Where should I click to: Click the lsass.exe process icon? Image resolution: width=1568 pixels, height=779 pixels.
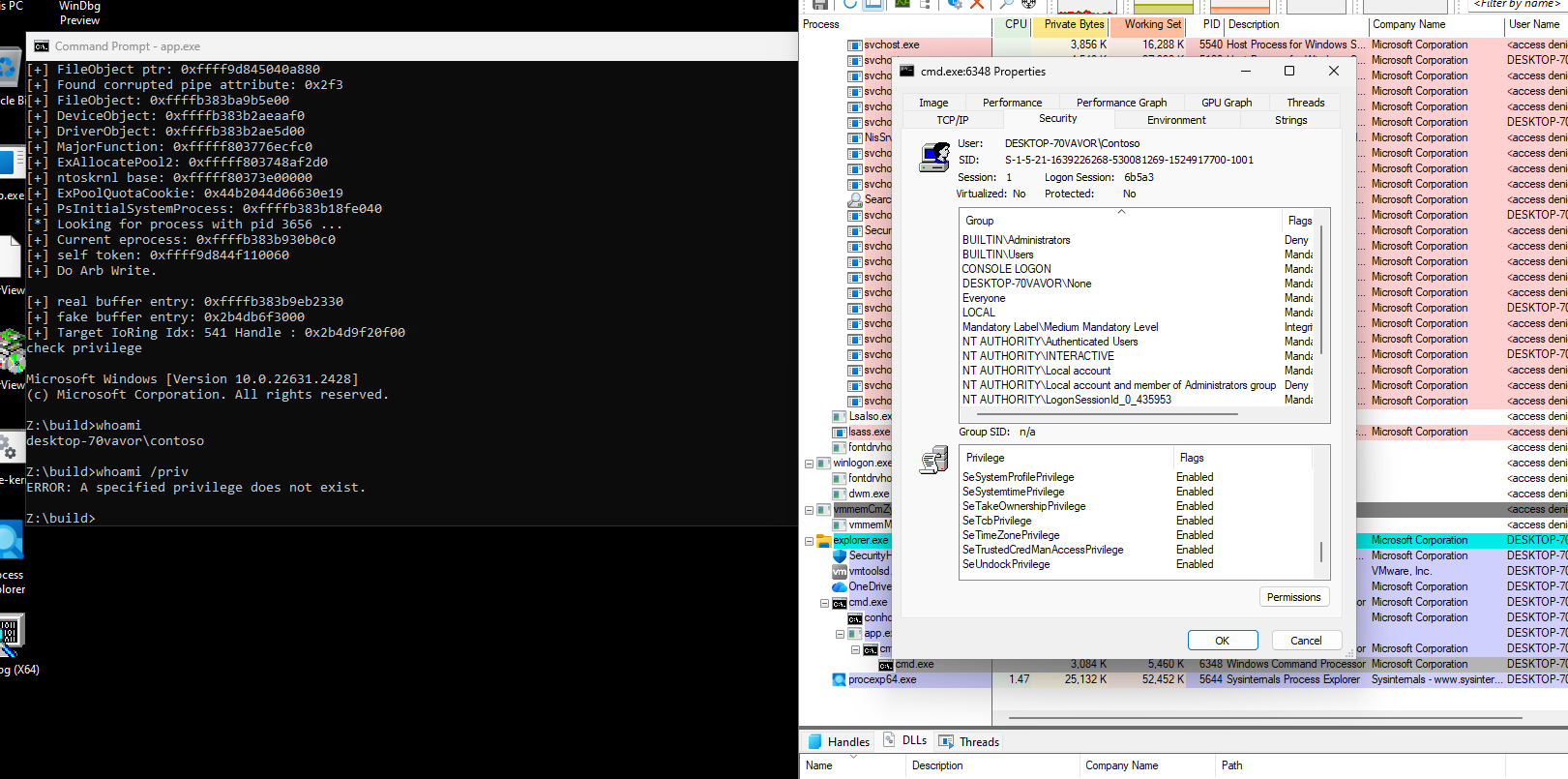click(x=840, y=432)
